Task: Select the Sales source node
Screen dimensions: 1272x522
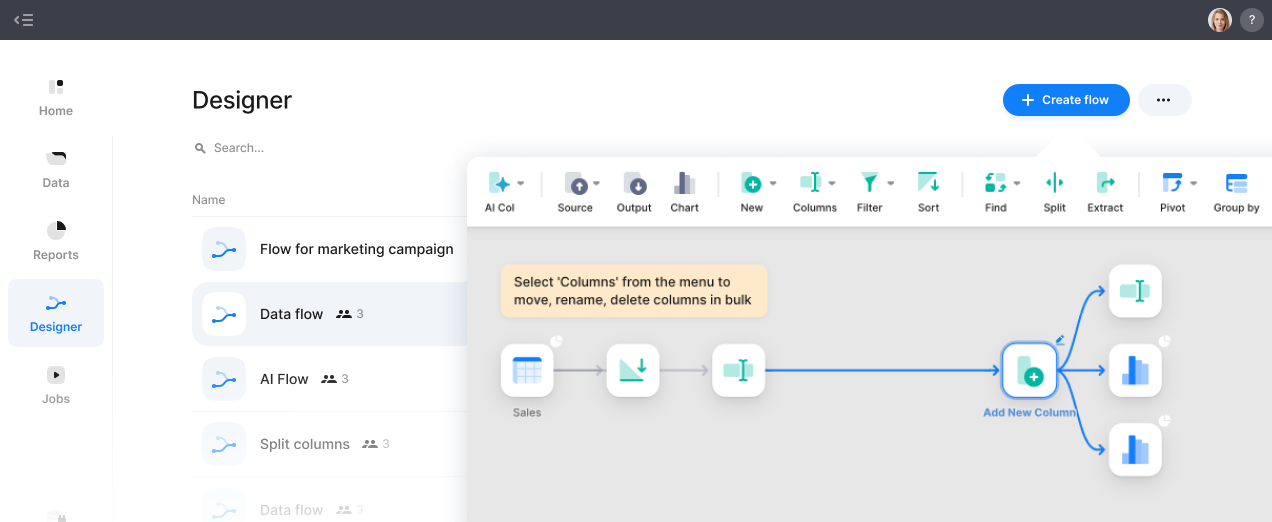Action: (527, 371)
